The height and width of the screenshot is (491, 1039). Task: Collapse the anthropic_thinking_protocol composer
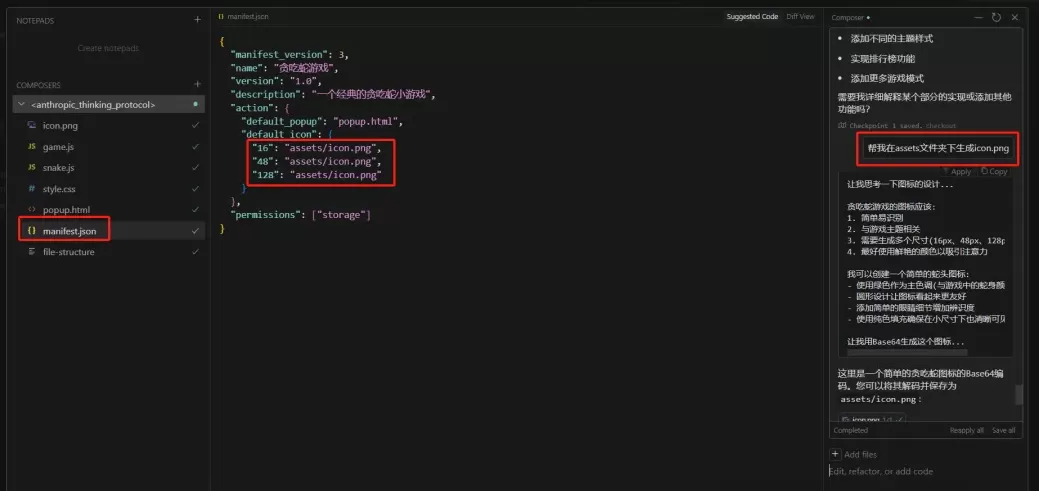click(x=22, y=104)
